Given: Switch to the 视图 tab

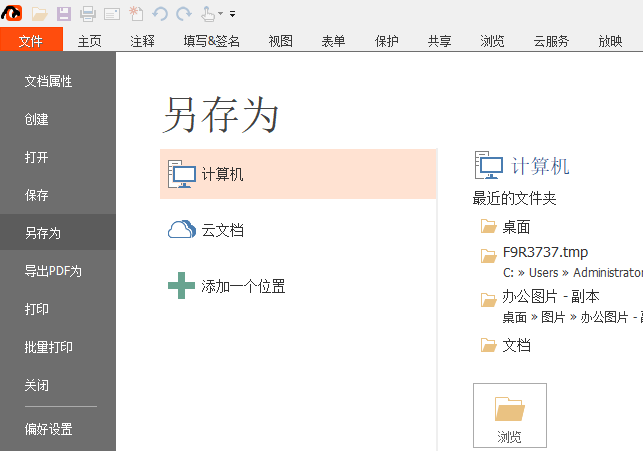Looking at the screenshot, I should coord(280,41).
